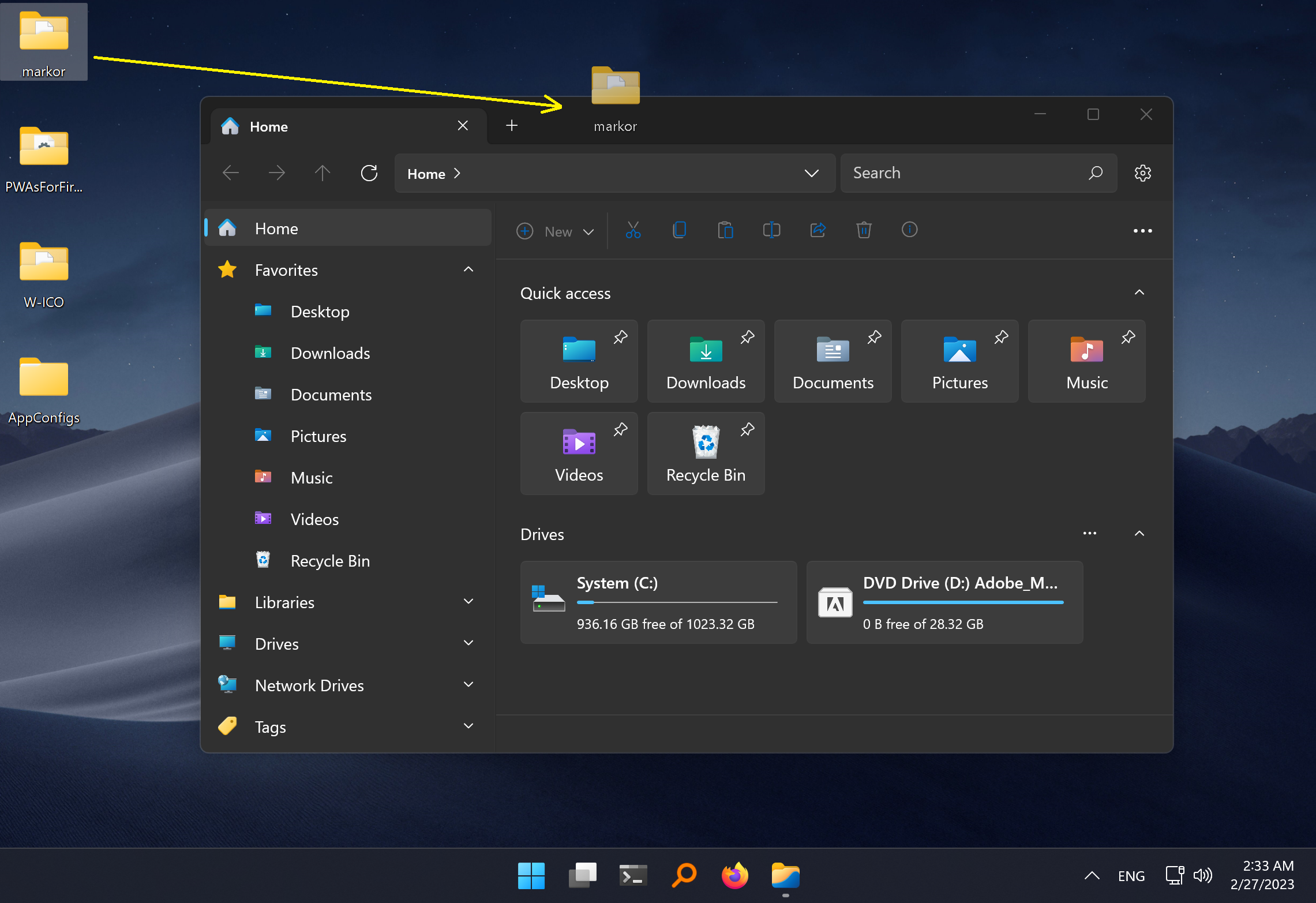
Task: Collapse the Drives section
Action: [x=1139, y=533]
